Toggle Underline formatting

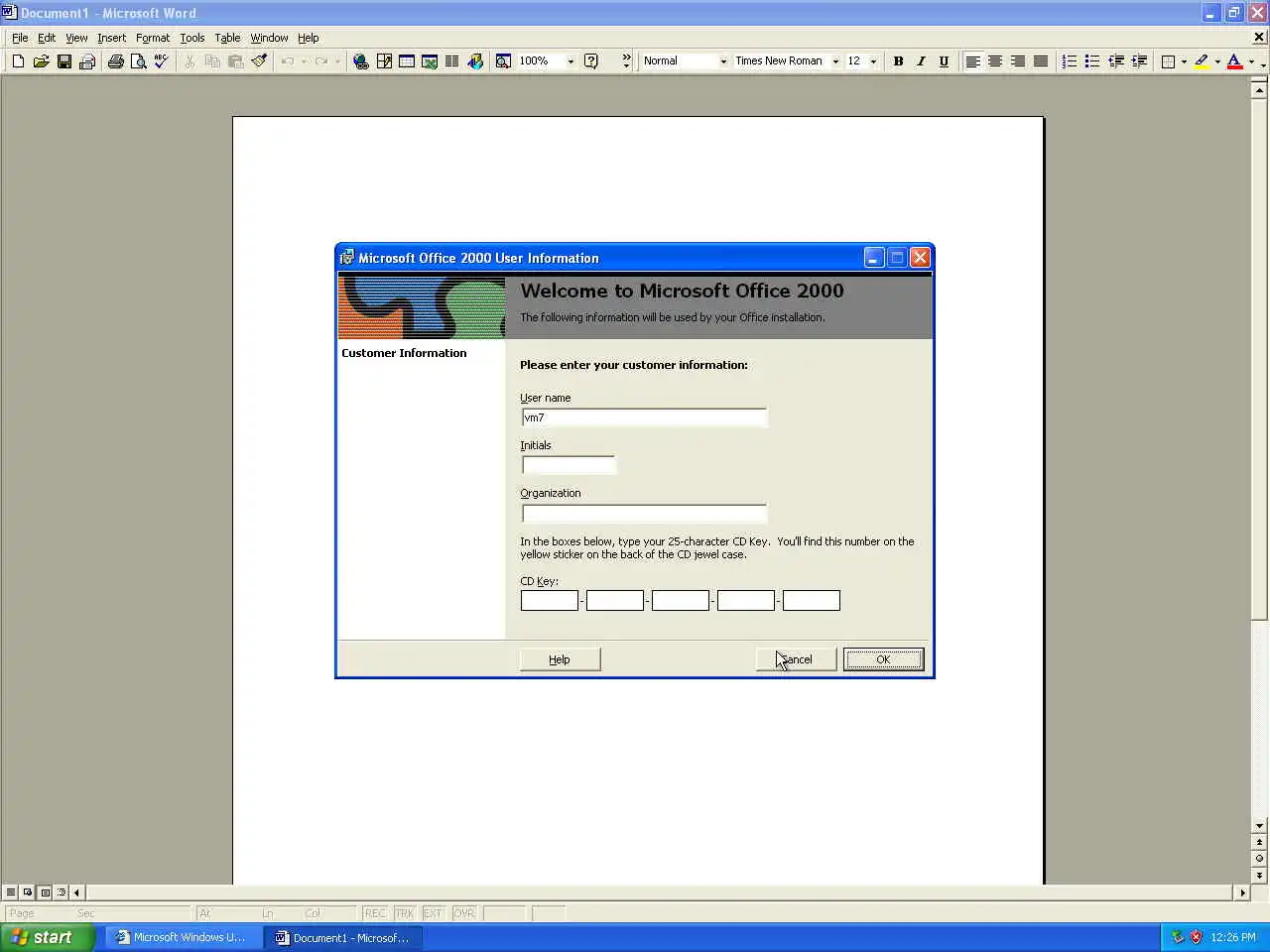point(944,61)
